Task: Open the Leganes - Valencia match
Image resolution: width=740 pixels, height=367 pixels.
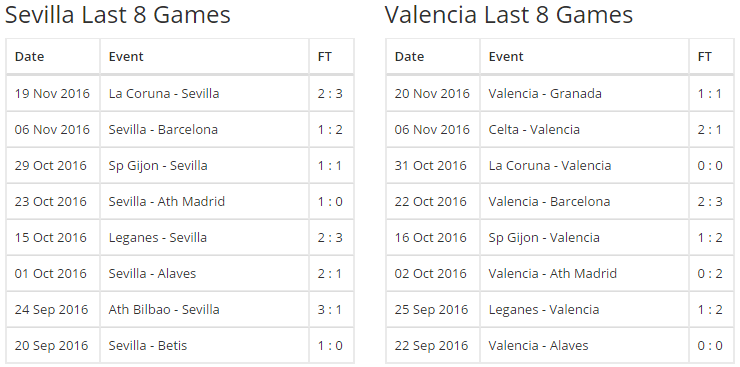Action: 544,309
